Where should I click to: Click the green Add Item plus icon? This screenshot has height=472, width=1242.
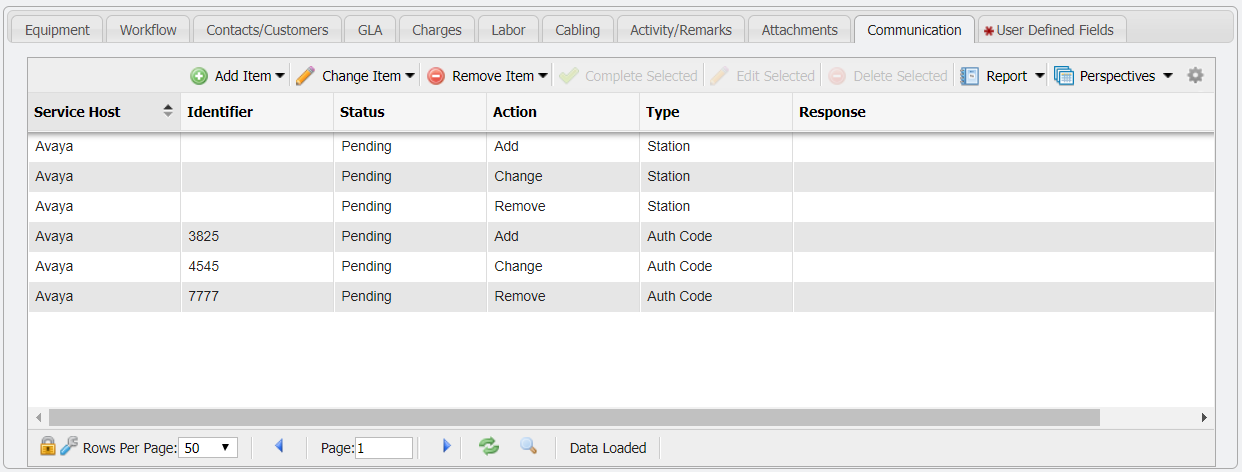click(199, 76)
